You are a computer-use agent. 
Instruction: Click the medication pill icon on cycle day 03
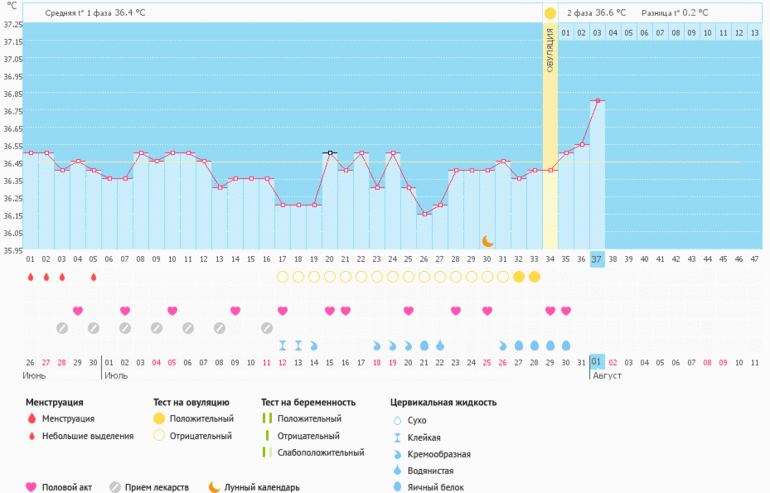pyautogui.click(x=62, y=327)
